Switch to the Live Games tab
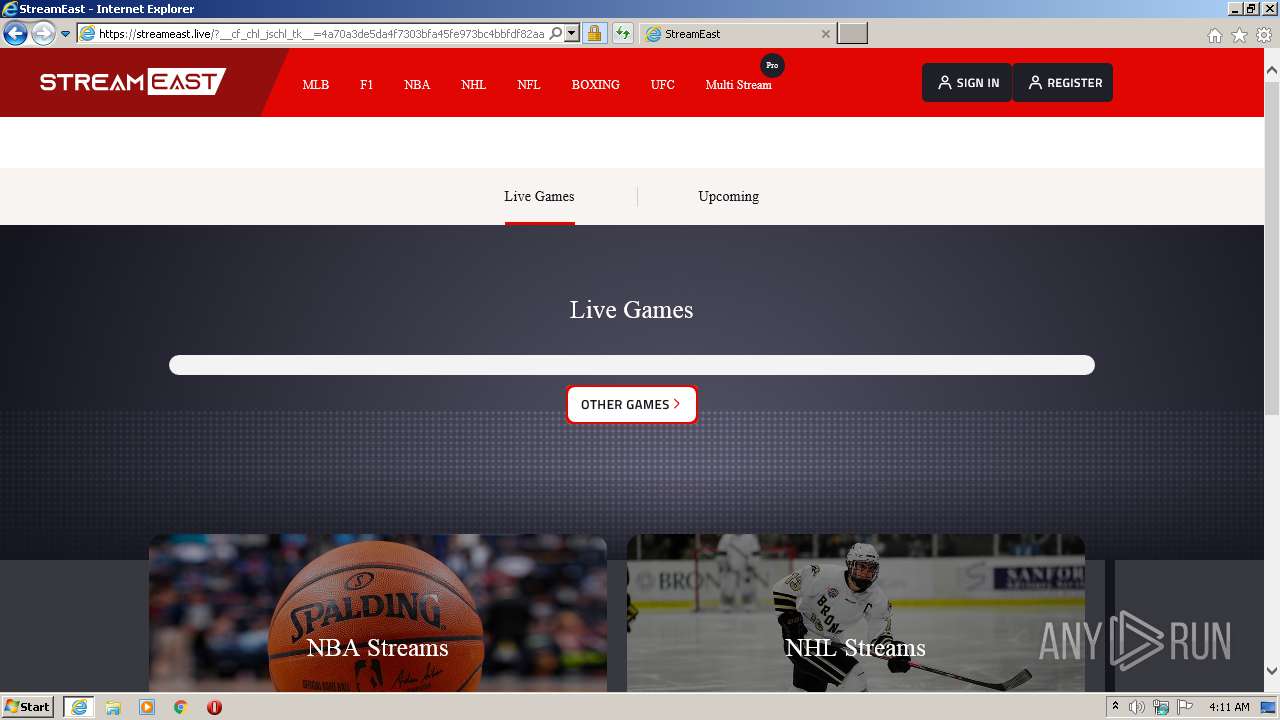Image resolution: width=1280 pixels, height=720 pixels. coord(539,196)
